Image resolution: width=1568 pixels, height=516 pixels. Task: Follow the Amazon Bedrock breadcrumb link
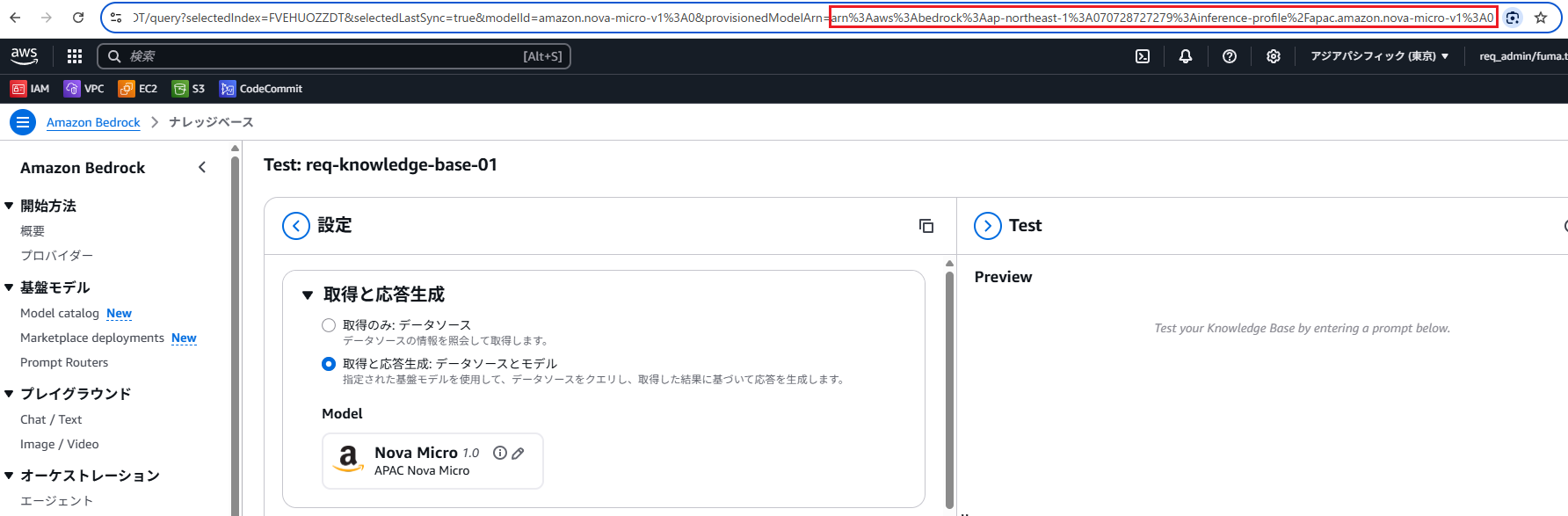point(93,122)
